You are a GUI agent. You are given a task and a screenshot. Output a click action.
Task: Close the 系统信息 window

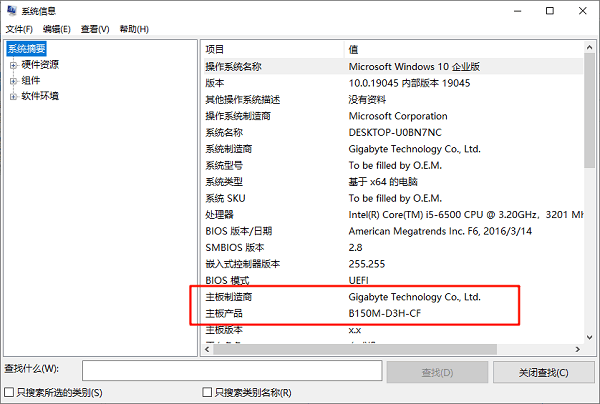click(x=582, y=11)
